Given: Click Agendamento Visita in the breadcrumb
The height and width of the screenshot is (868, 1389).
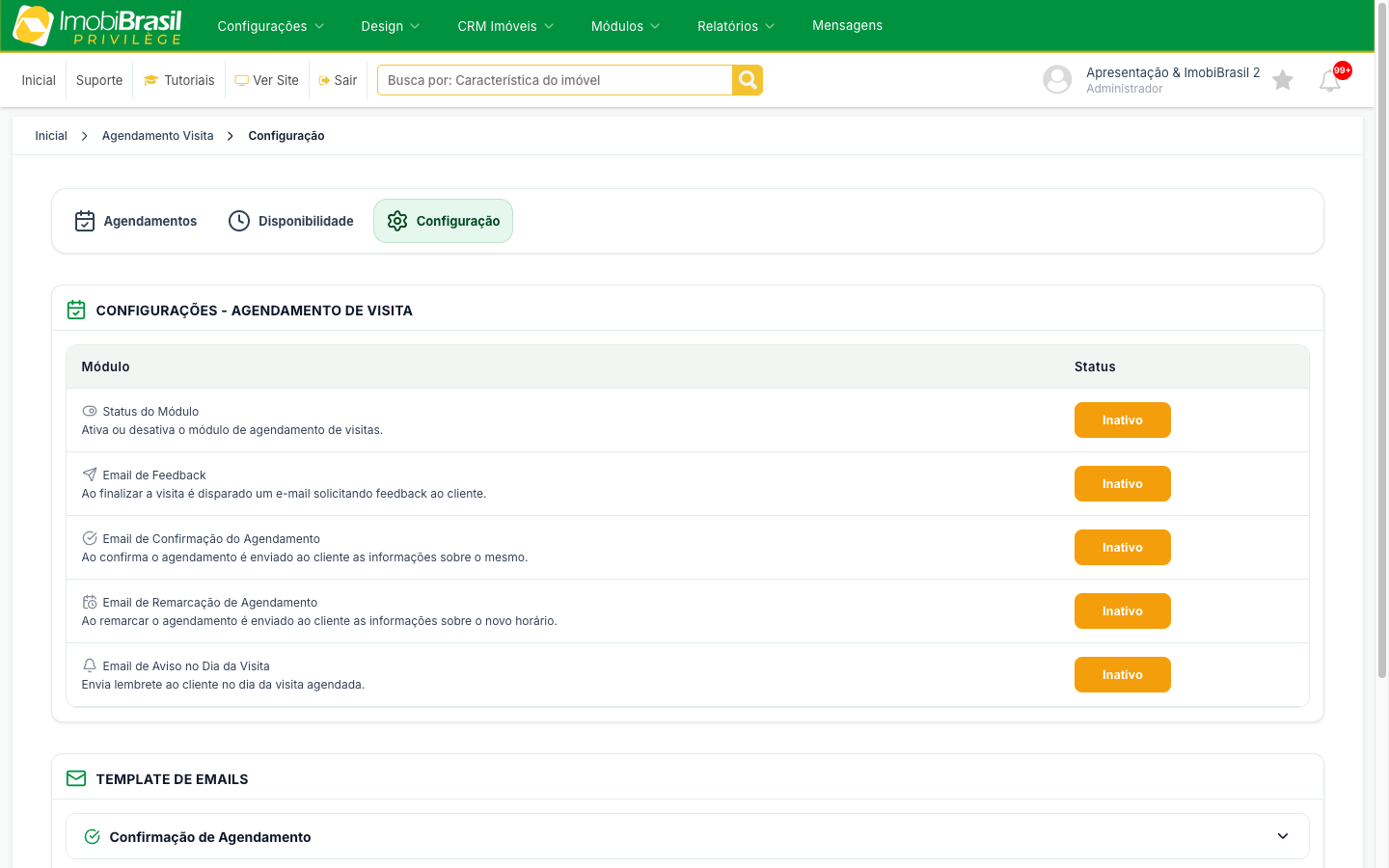Looking at the screenshot, I should [x=158, y=136].
